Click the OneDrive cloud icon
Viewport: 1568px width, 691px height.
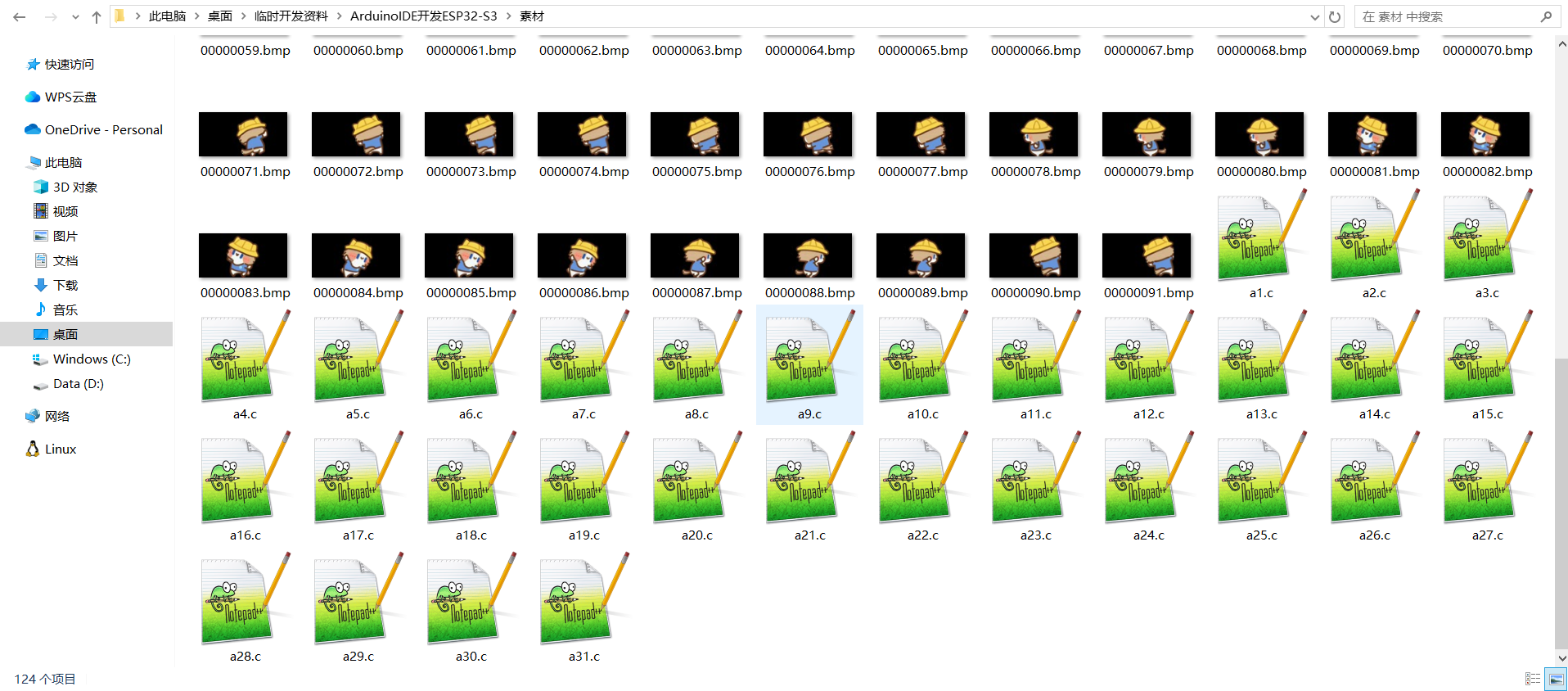click(33, 129)
